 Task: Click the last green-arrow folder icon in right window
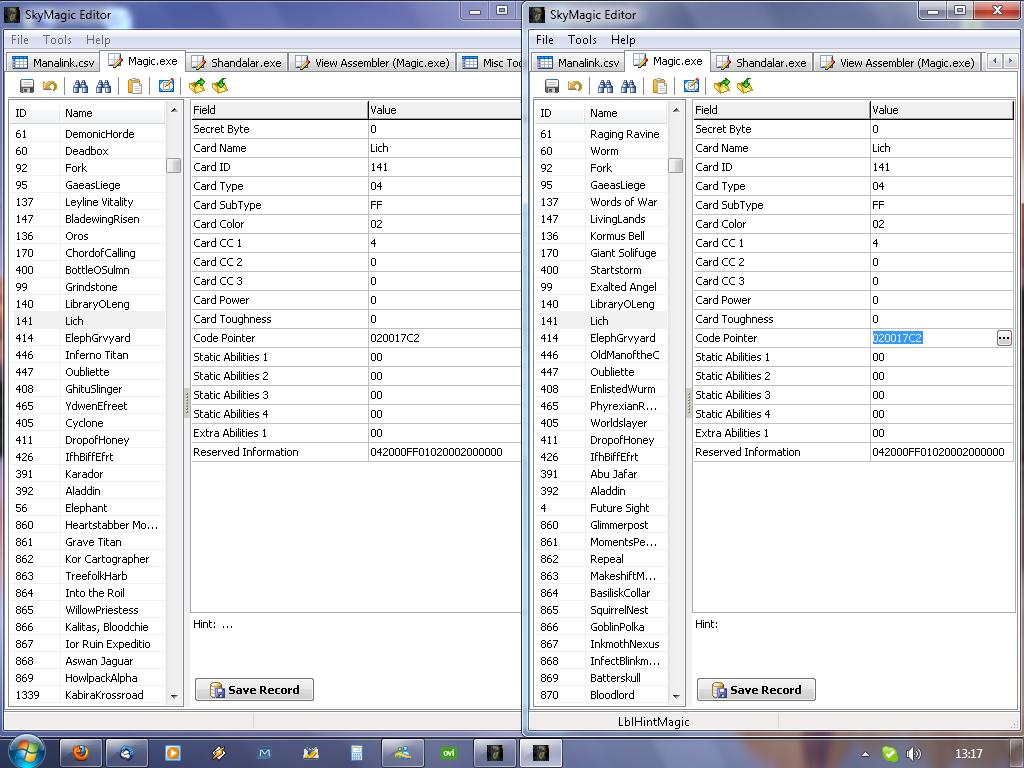coord(745,86)
